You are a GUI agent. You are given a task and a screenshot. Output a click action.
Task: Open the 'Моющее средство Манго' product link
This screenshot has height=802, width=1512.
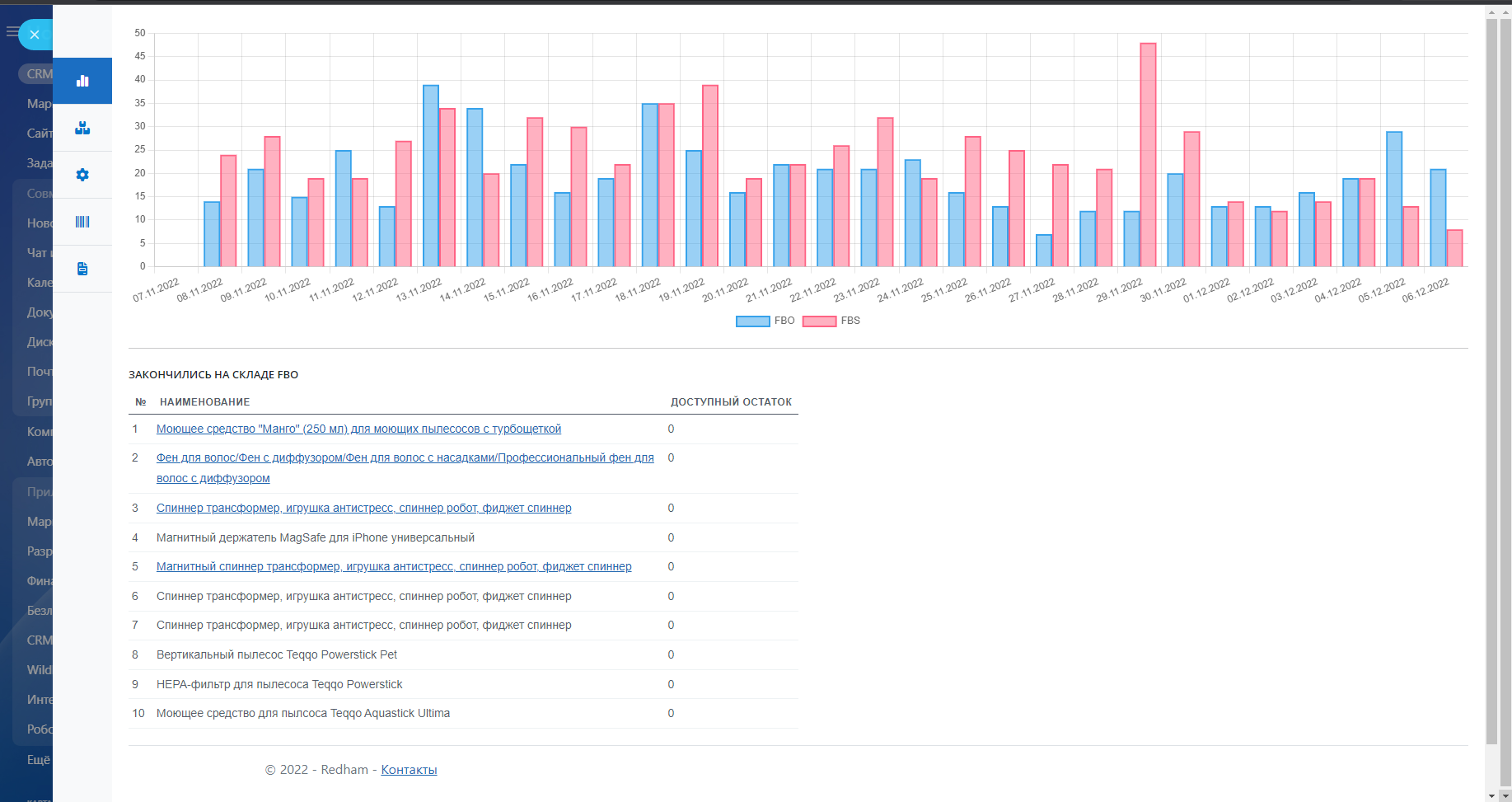click(x=358, y=429)
